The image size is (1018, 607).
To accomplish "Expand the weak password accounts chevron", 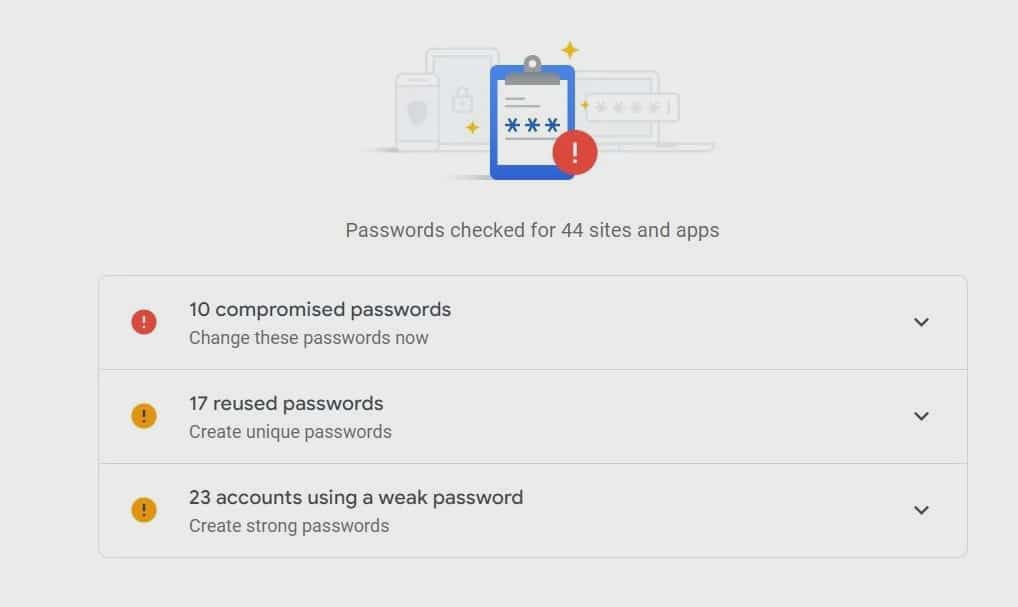I will [x=921, y=510].
